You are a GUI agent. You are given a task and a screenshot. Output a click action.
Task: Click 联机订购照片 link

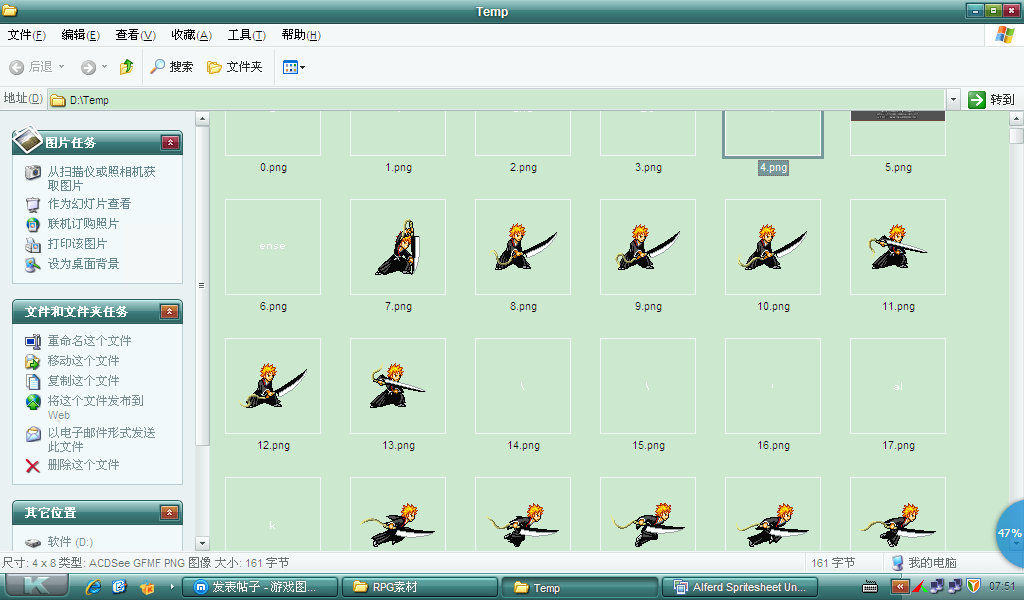click(83, 224)
